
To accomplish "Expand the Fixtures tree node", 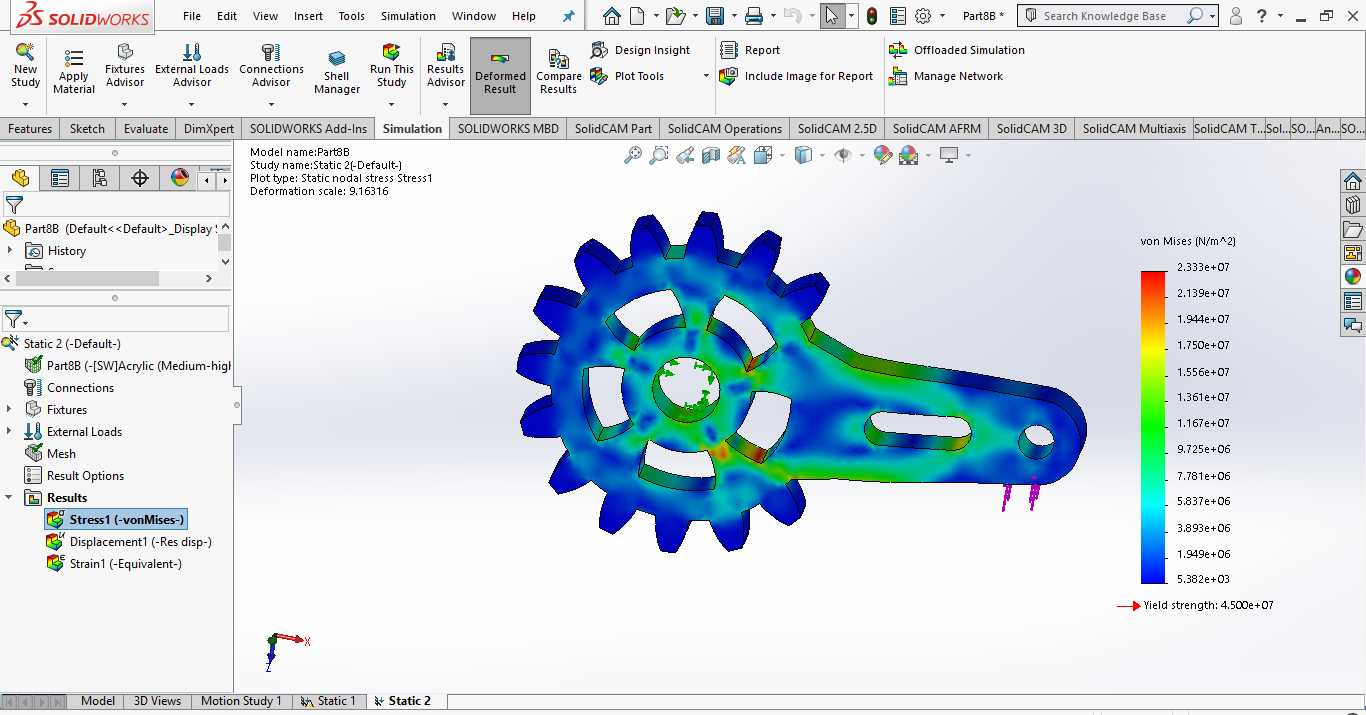I will 10,409.
